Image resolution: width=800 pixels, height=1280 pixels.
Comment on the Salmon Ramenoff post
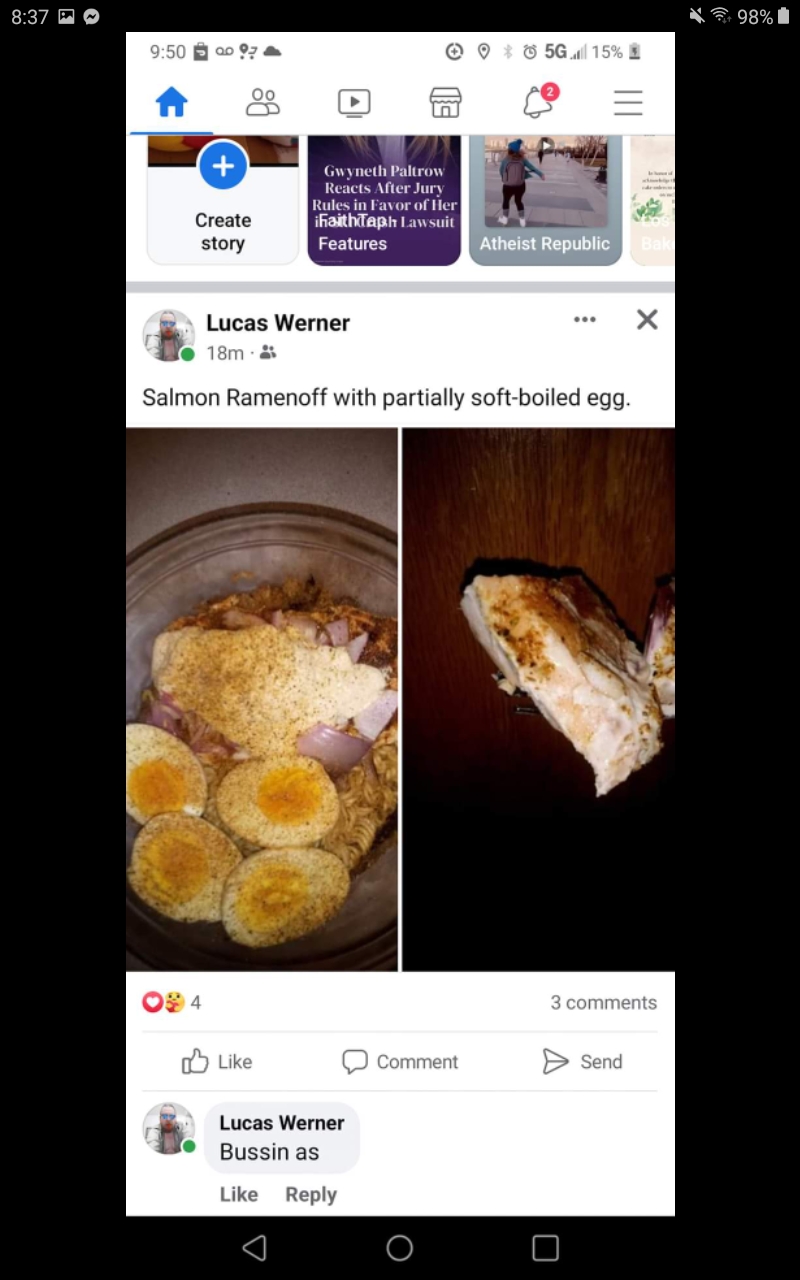click(x=400, y=1062)
